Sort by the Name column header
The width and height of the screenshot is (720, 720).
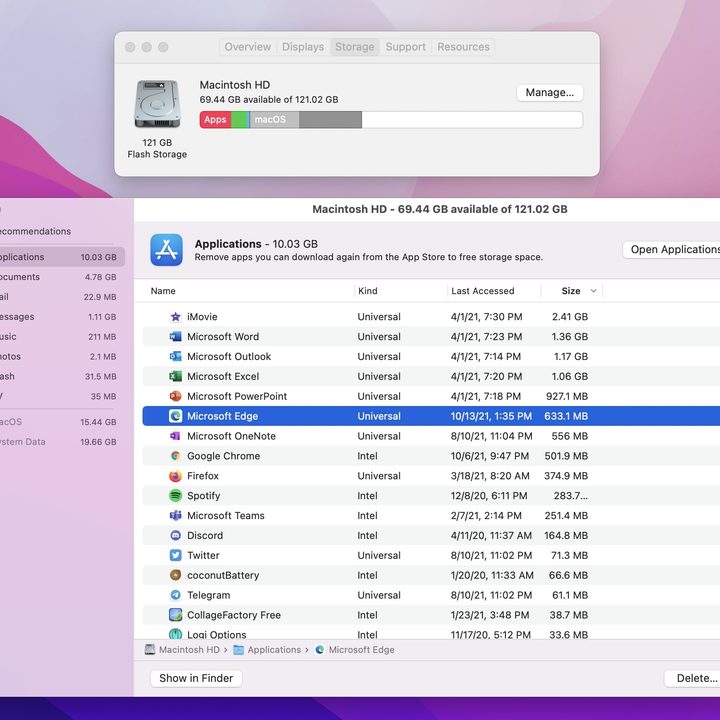pyautogui.click(x=163, y=291)
